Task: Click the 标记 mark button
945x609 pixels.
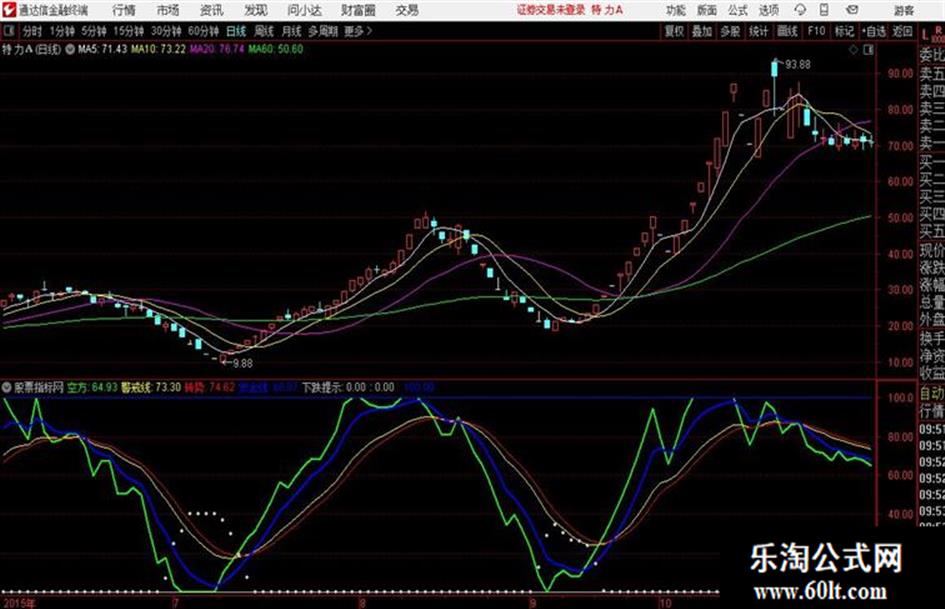Action: click(844, 31)
